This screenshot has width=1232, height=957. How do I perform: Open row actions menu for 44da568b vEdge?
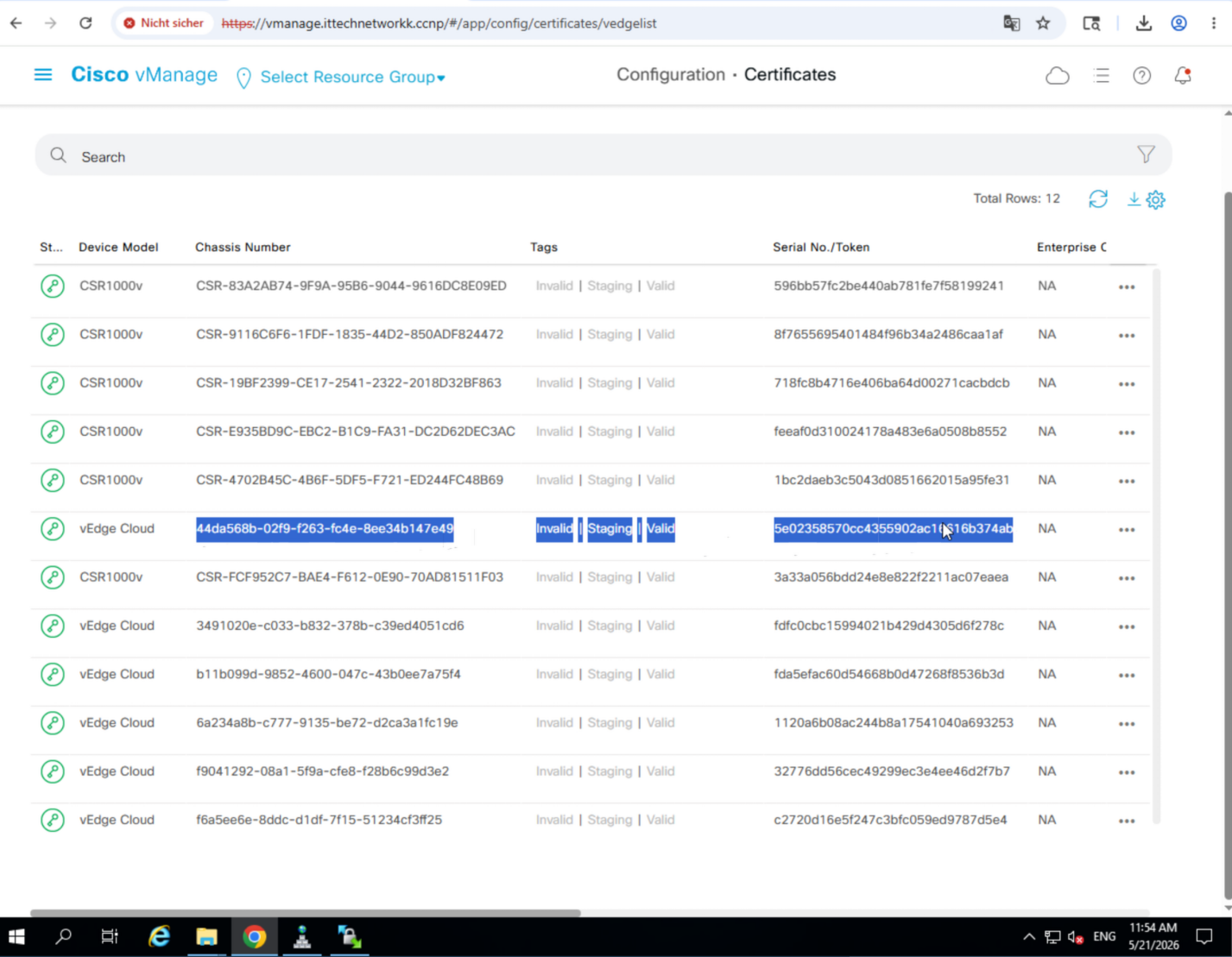coord(1127,529)
